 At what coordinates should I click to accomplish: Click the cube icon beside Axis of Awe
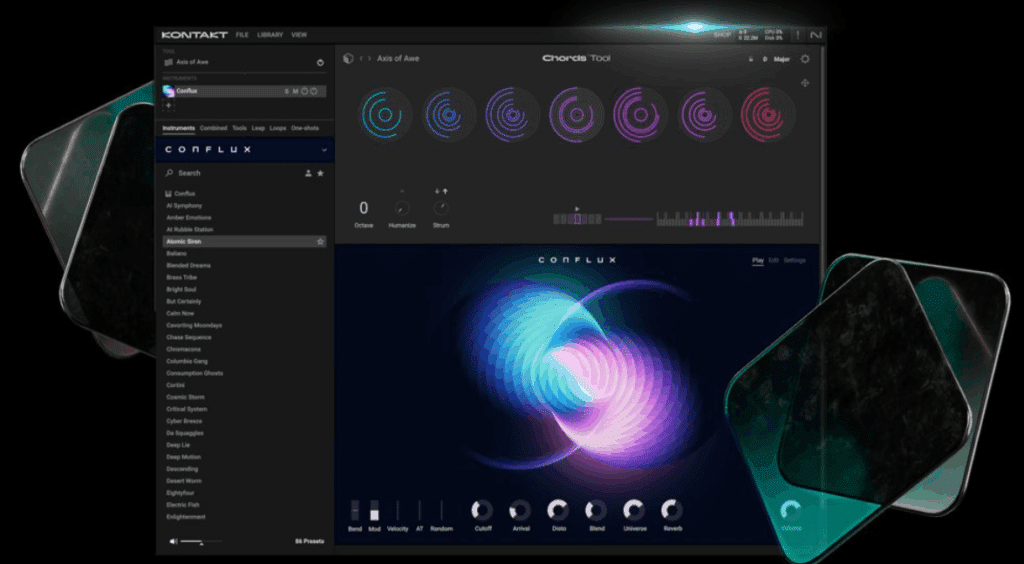click(348, 59)
